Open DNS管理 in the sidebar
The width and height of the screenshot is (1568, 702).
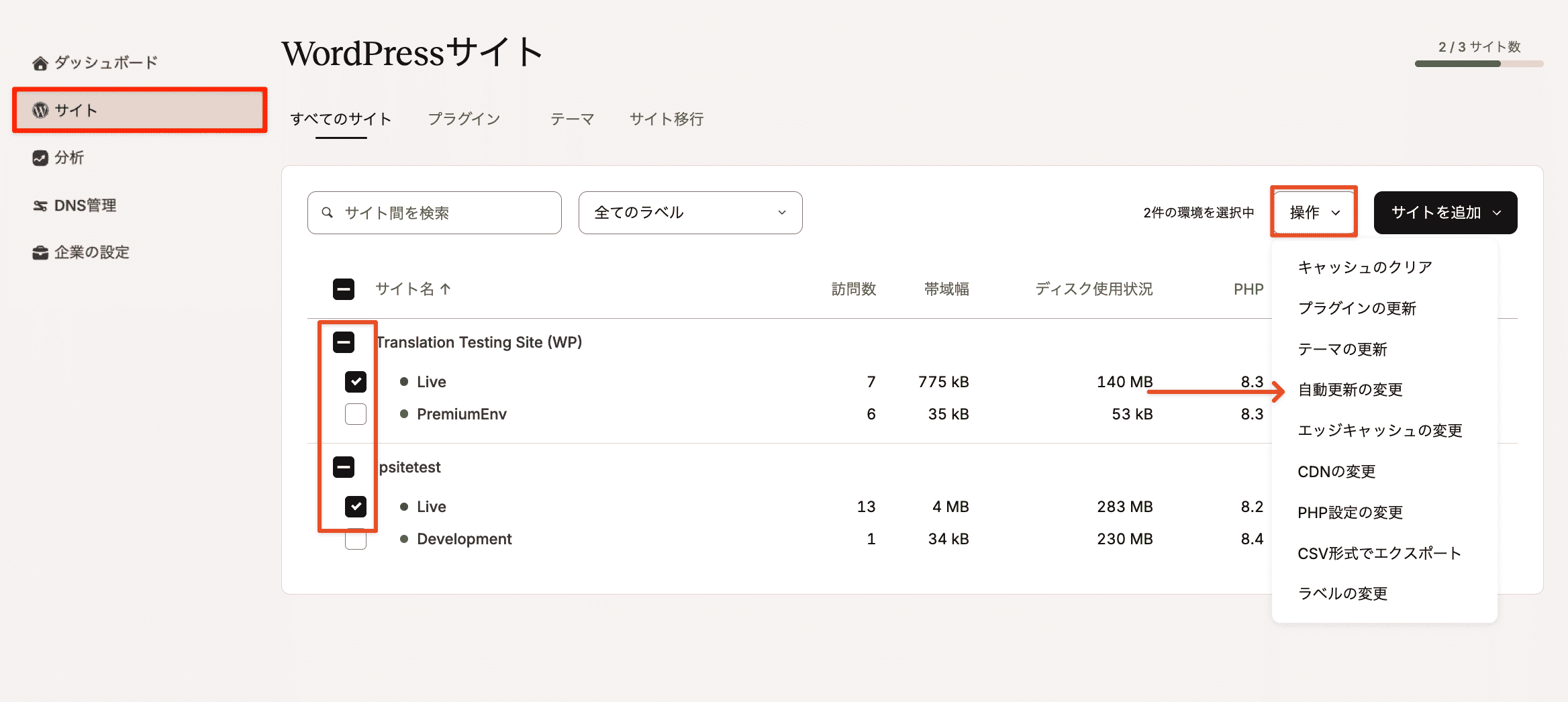pos(40,205)
